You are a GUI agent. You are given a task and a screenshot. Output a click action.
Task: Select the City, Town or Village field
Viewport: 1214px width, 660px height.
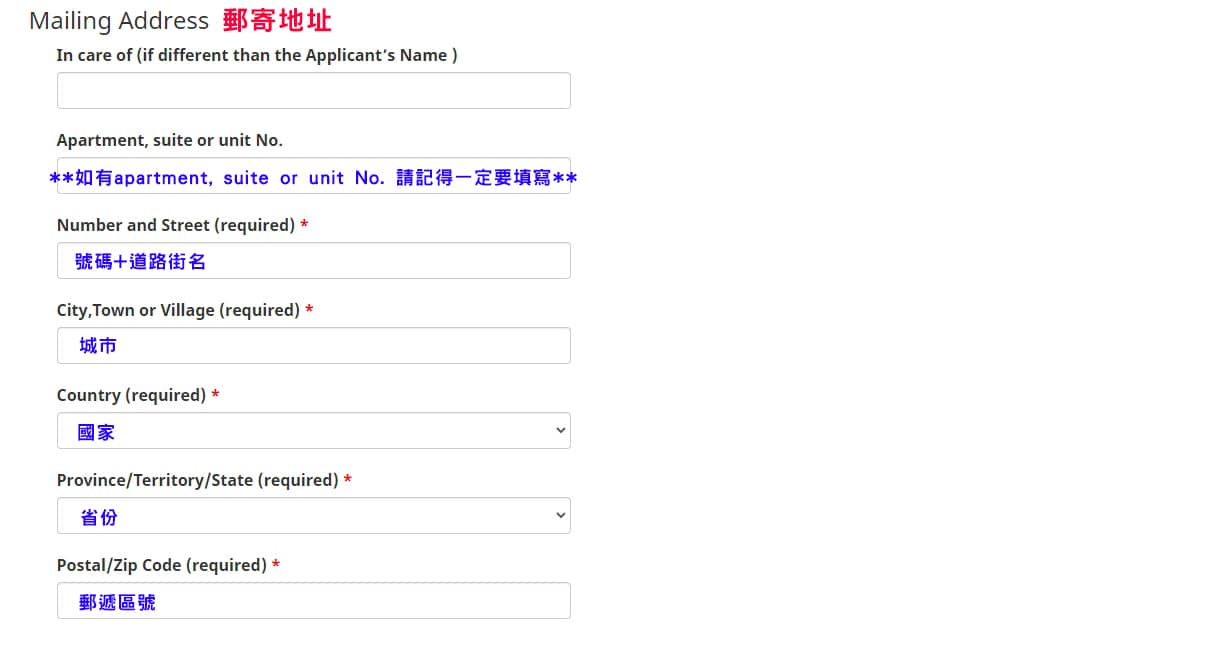313,345
